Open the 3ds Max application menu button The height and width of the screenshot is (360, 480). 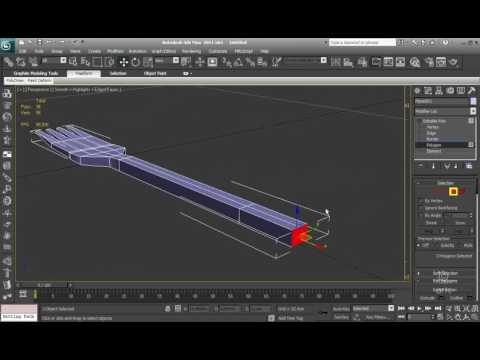pyautogui.click(x=7, y=46)
